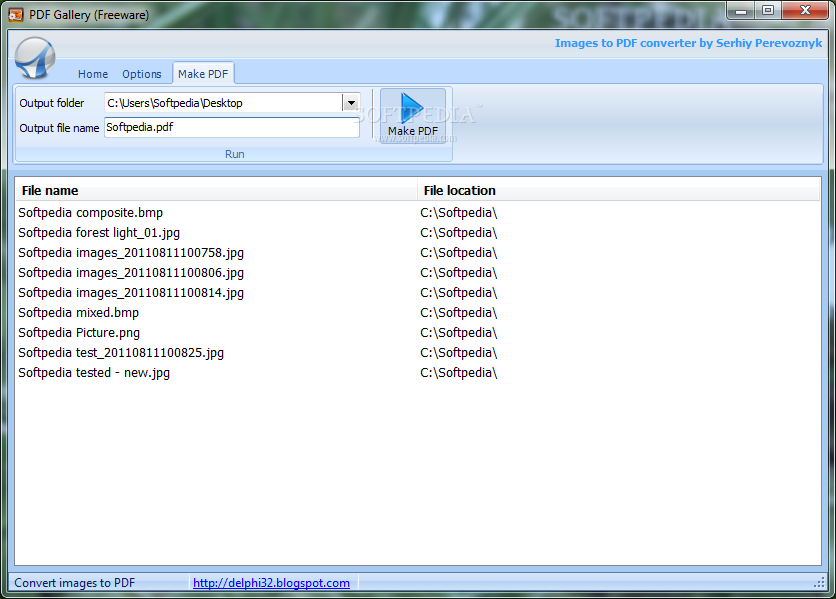Screen dimensions: 836x599
Task: Open the Output folder dropdown arrow
Action: pyautogui.click(x=351, y=103)
